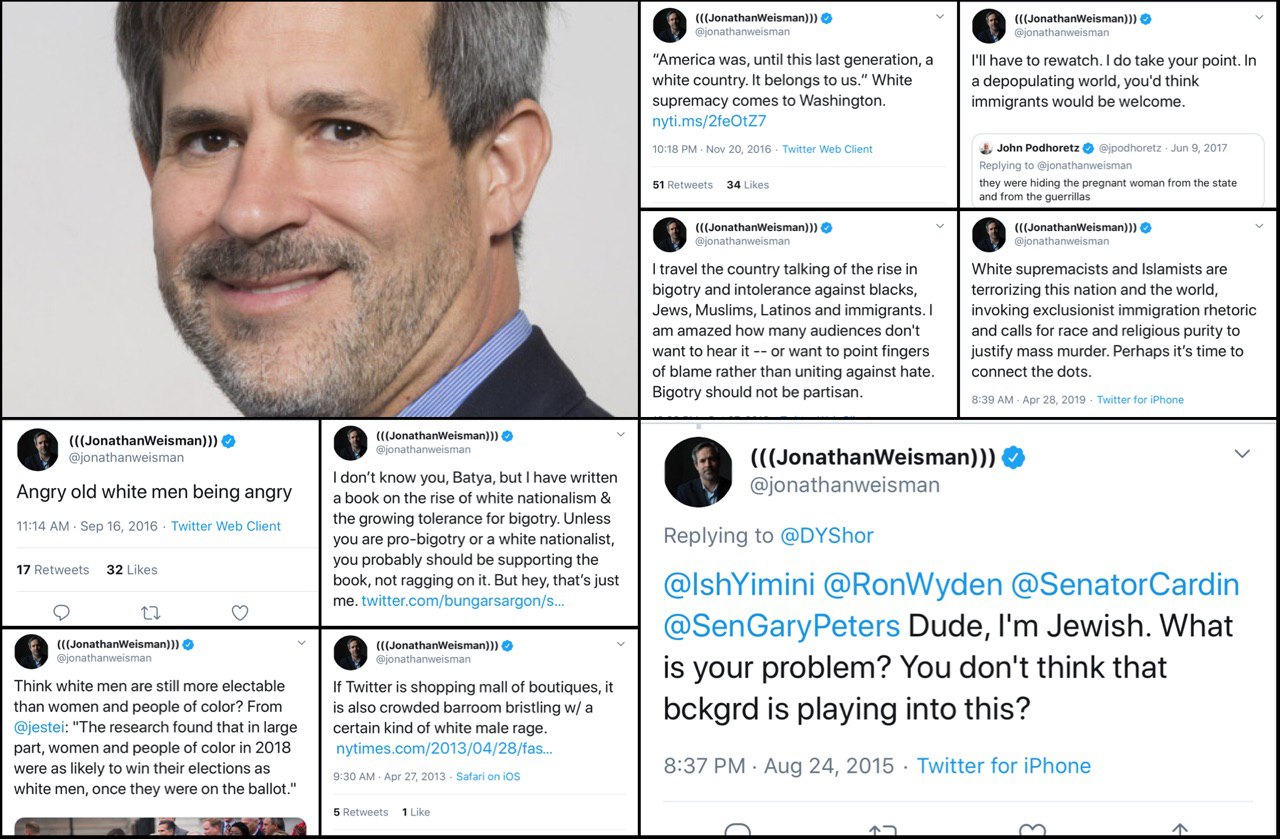The width and height of the screenshot is (1280, 839).
Task: Expand chevron menu on 'Dude, I'm Jewish' tweet
Action: (x=1242, y=454)
